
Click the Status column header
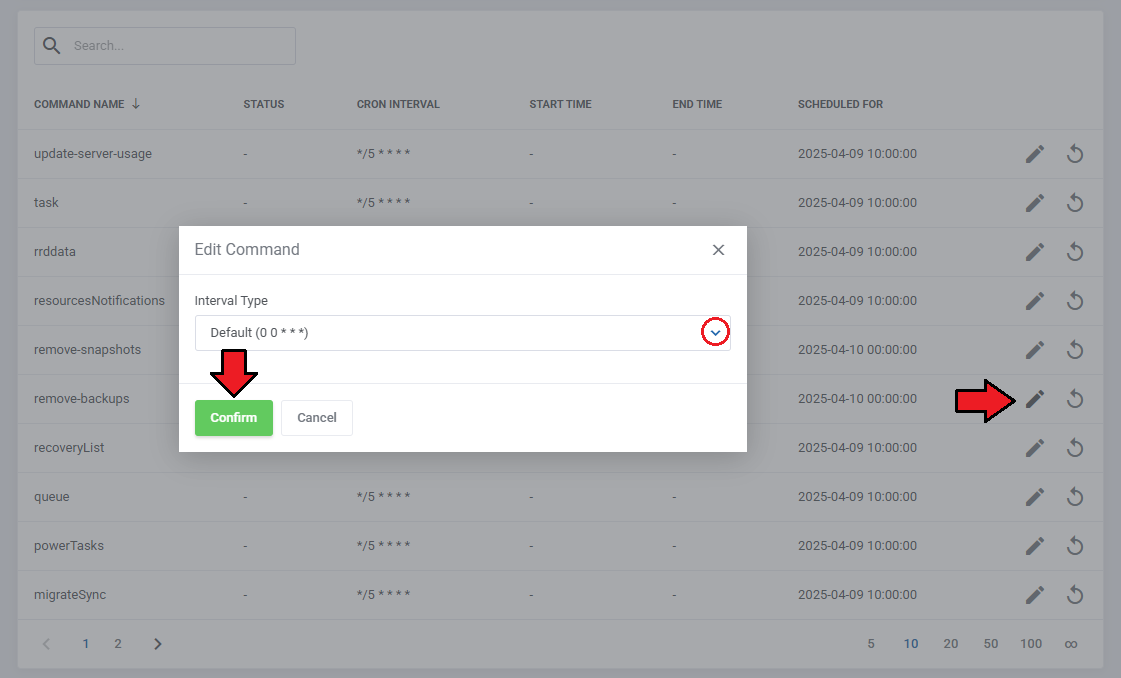[264, 104]
